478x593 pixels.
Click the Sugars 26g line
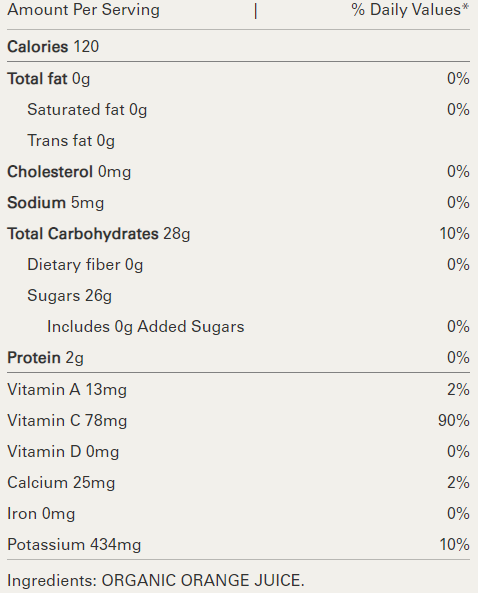click(70, 296)
